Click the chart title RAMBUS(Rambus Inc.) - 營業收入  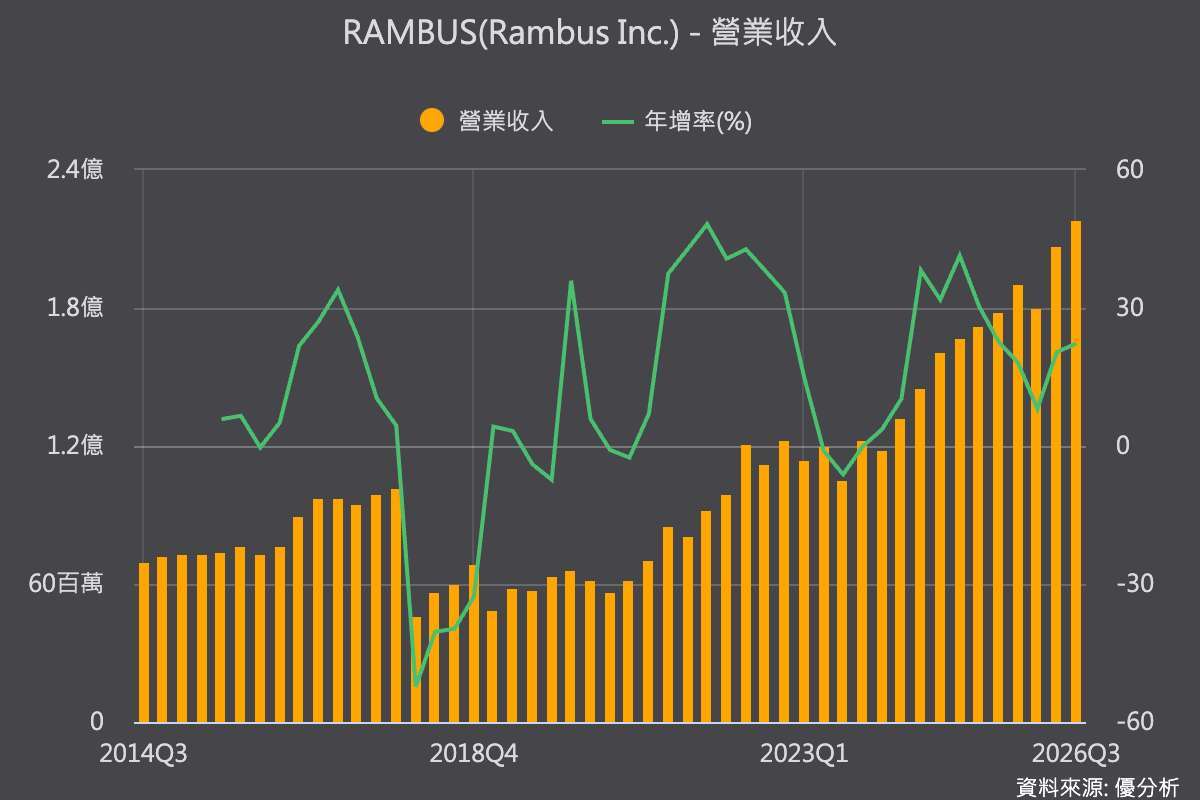click(589, 33)
